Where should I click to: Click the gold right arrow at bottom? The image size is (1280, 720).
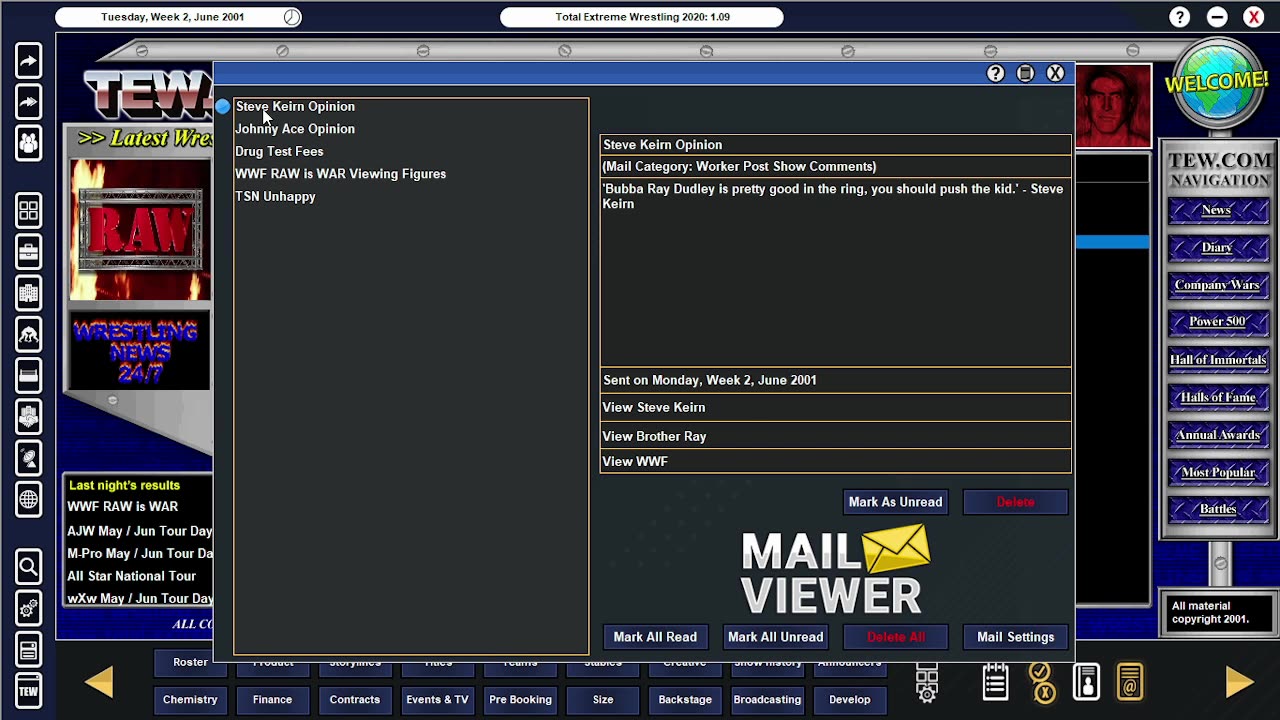tap(1239, 682)
